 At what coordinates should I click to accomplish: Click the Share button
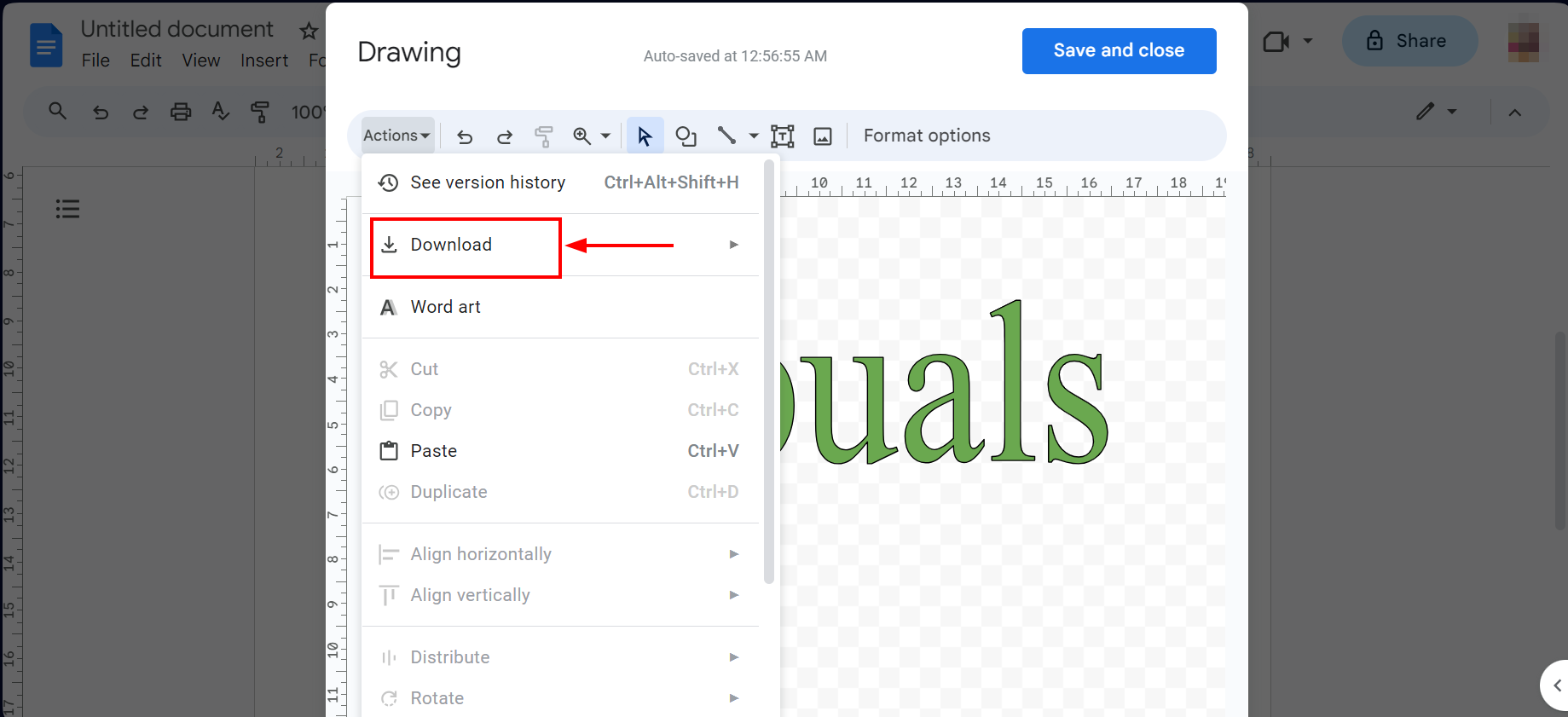(1409, 41)
